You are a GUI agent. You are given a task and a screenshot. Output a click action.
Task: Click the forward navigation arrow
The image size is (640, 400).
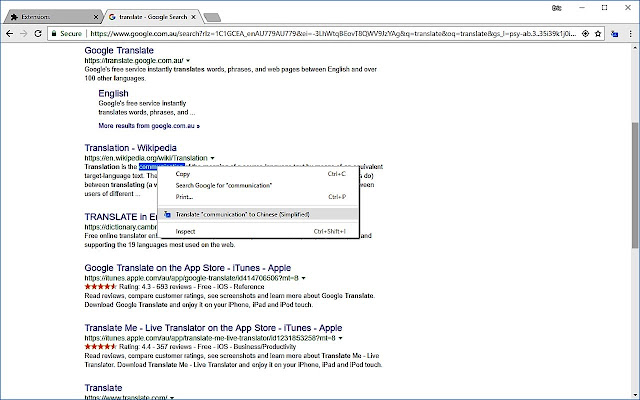click(24, 34)
